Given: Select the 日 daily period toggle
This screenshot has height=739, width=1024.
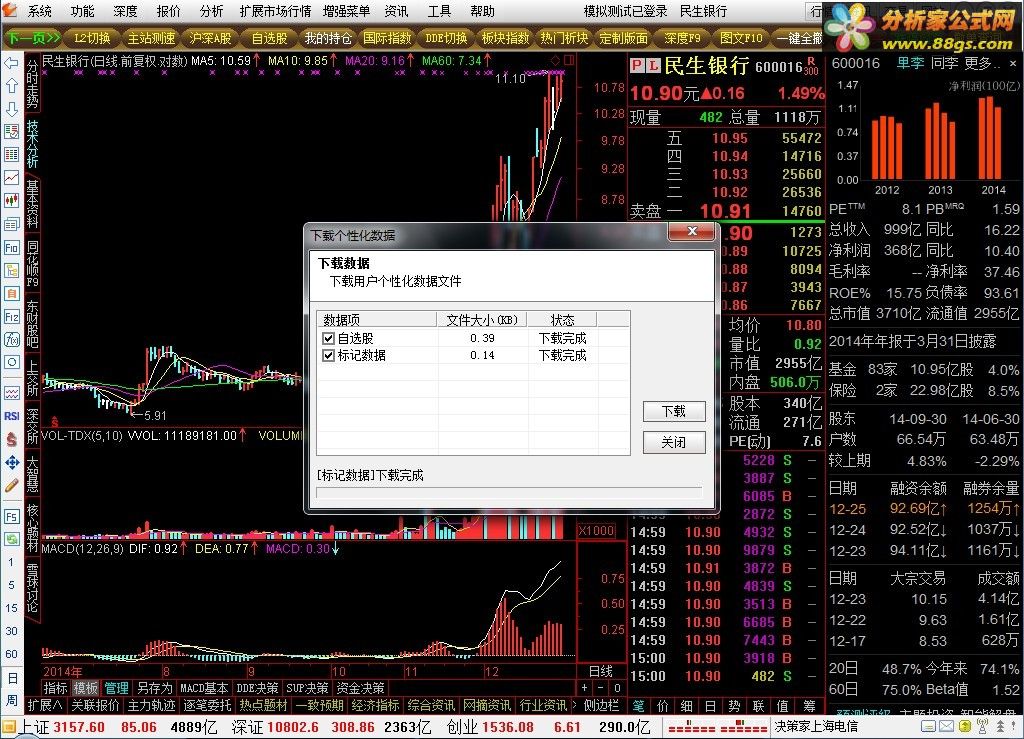Looking at the screenshot, I should (11, 677).
